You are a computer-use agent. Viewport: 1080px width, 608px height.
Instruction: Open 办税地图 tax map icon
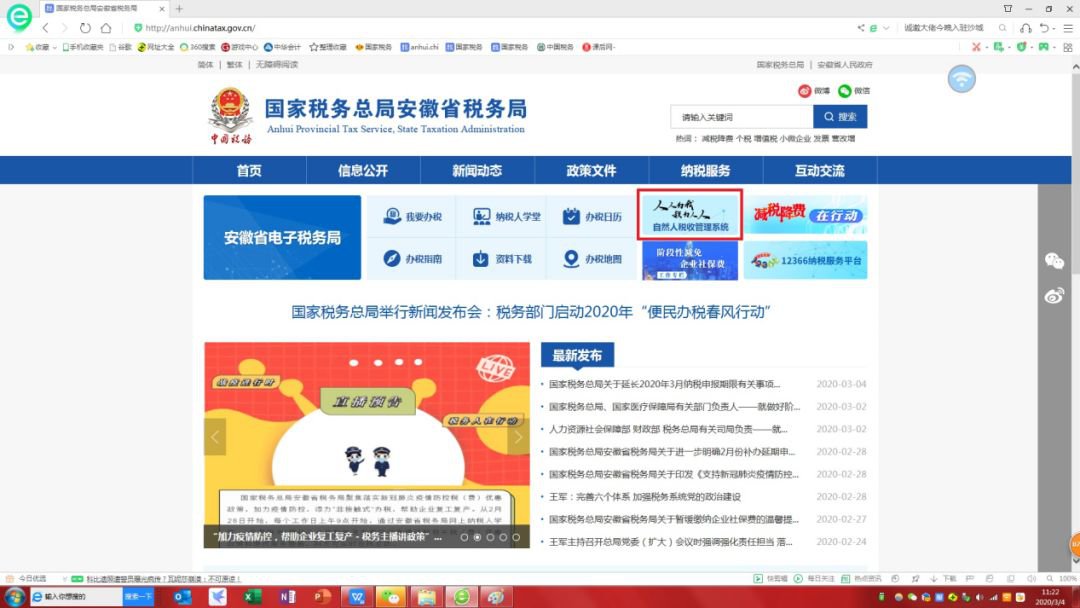coord(592,259)
